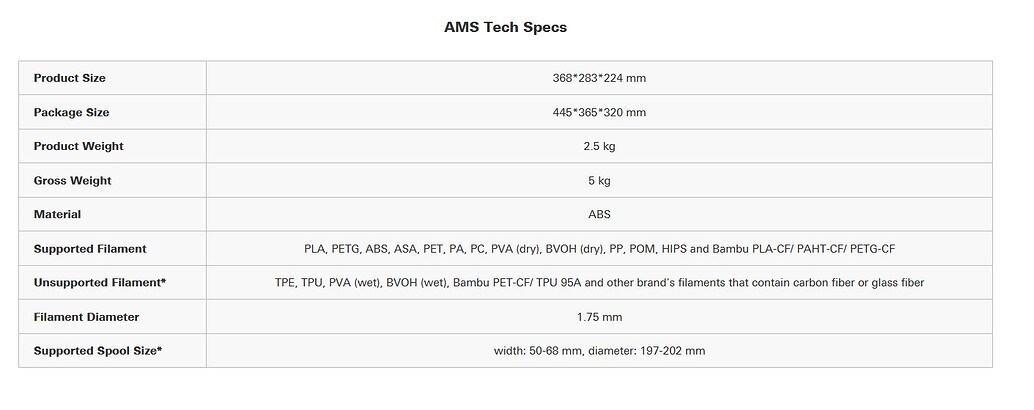Click the spool width and diameter value

tap(599, 351)
